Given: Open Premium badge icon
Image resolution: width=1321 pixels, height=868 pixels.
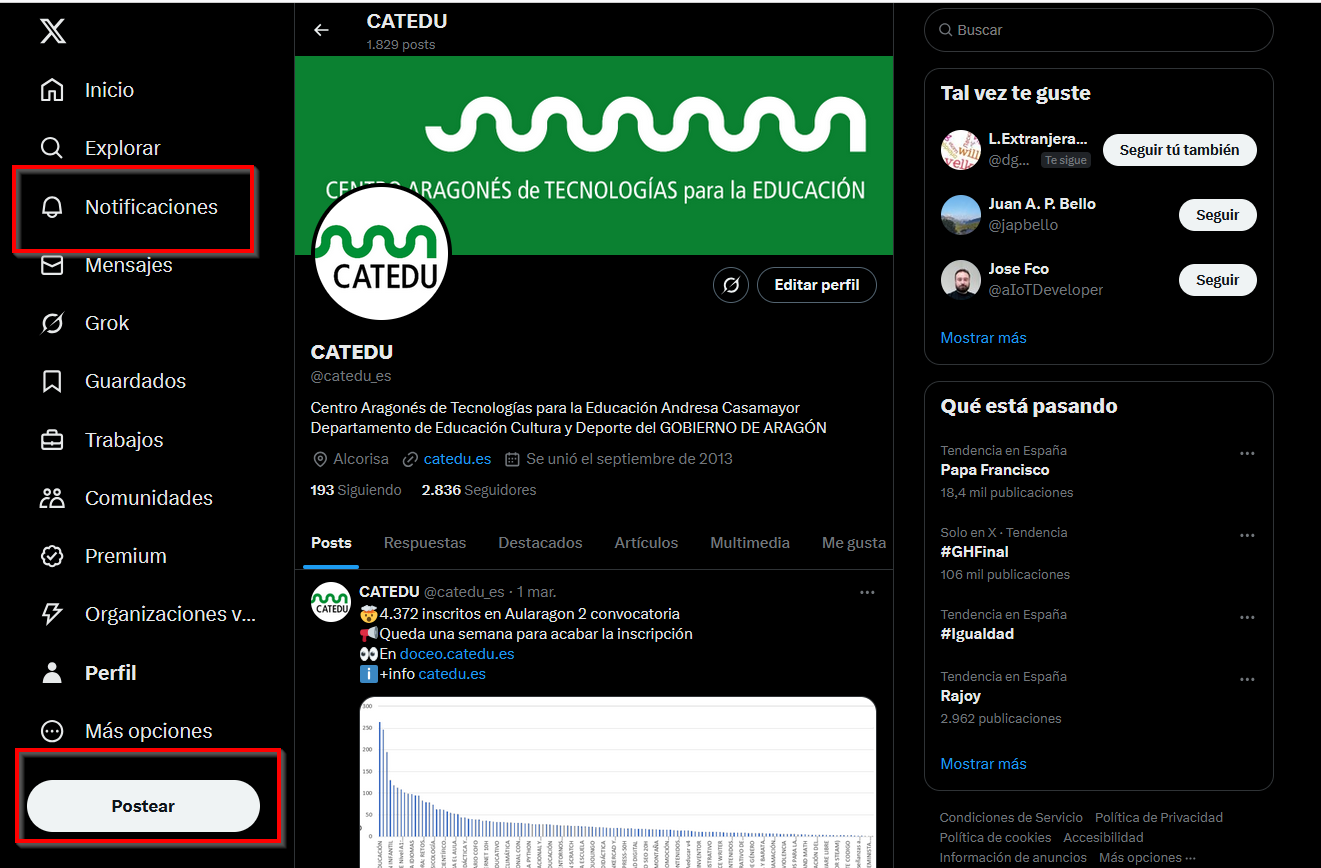Looking at the screenshot, I should [51, 556].
